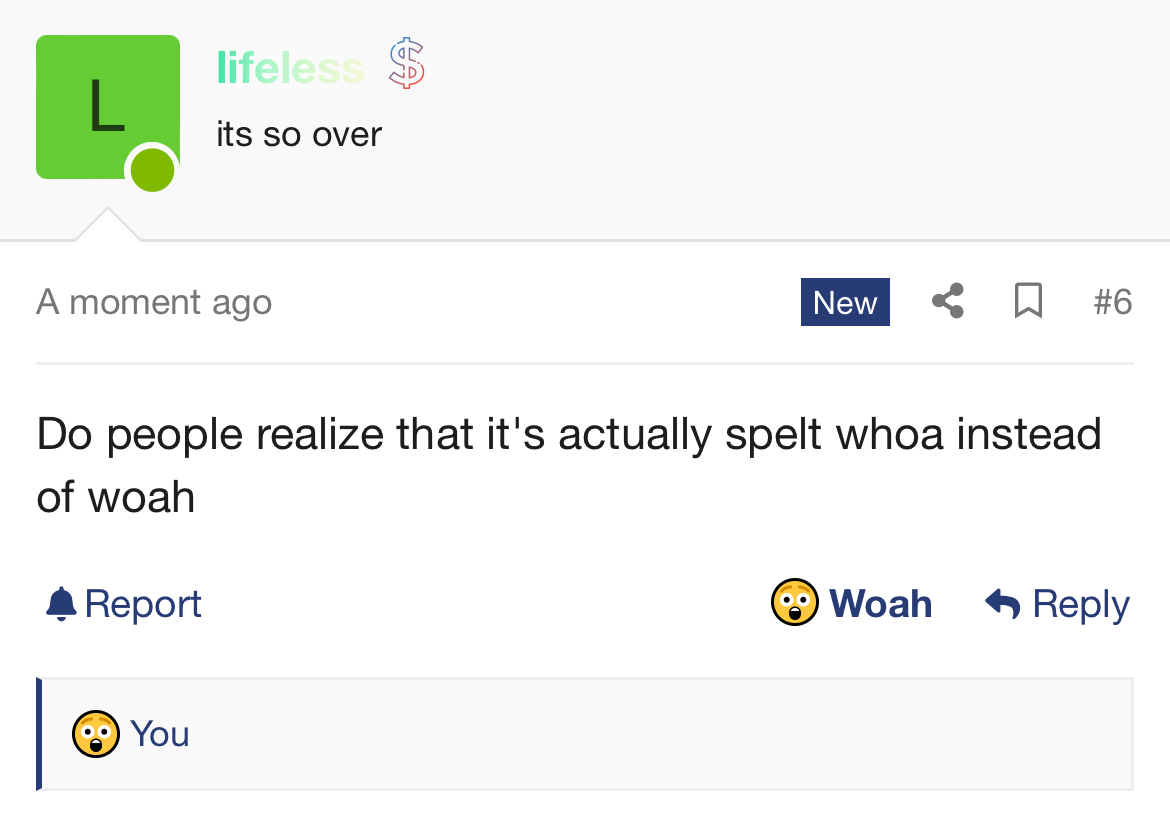Toggle the bold Woah reaction label
1170x819 pixels.
tap(880, 604)
